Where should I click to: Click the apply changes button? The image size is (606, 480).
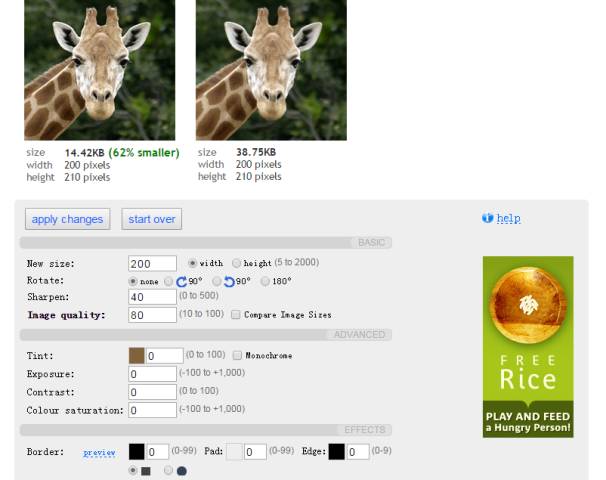click(67, 219)
